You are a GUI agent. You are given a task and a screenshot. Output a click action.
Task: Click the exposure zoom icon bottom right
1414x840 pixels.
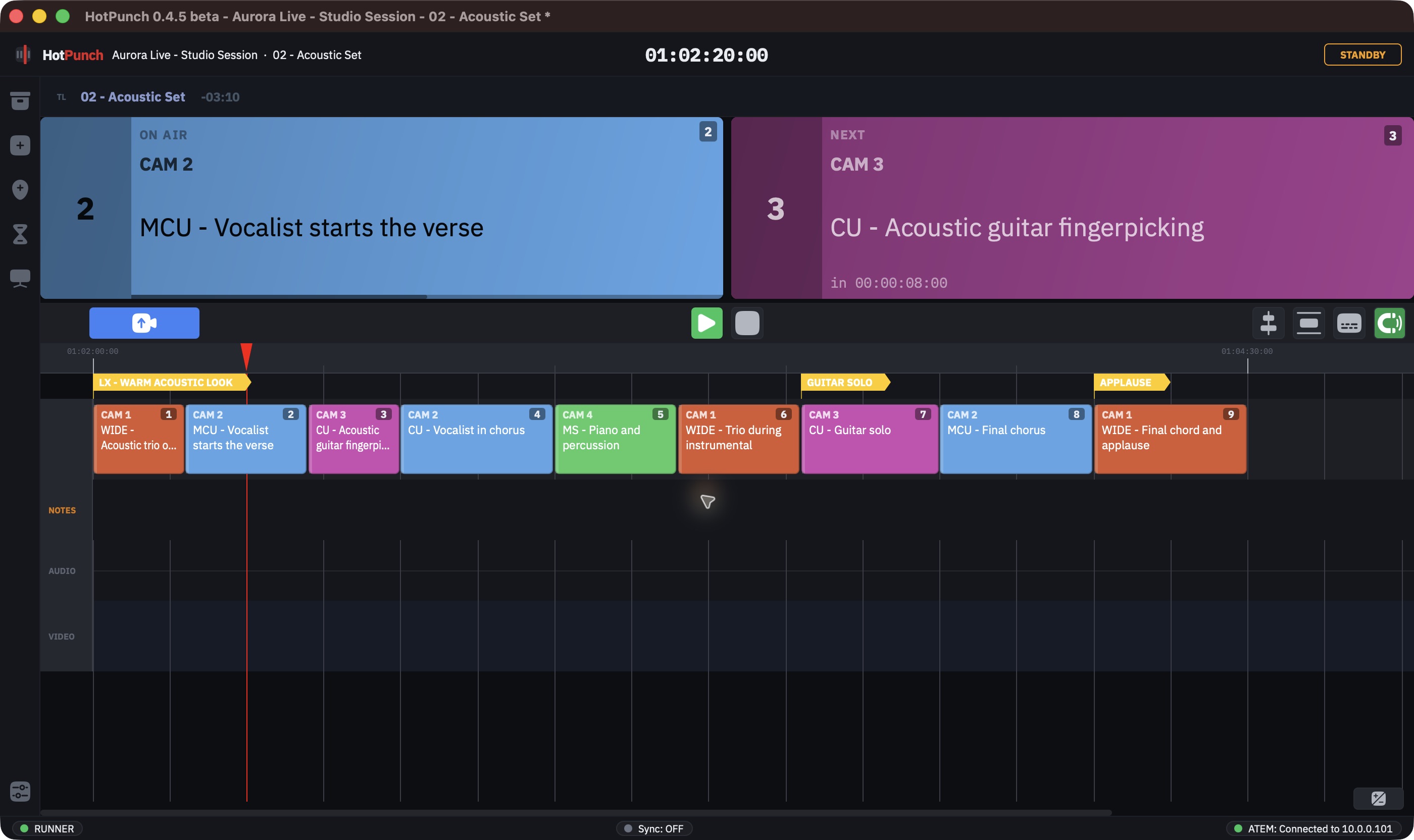click(1378, 798)
